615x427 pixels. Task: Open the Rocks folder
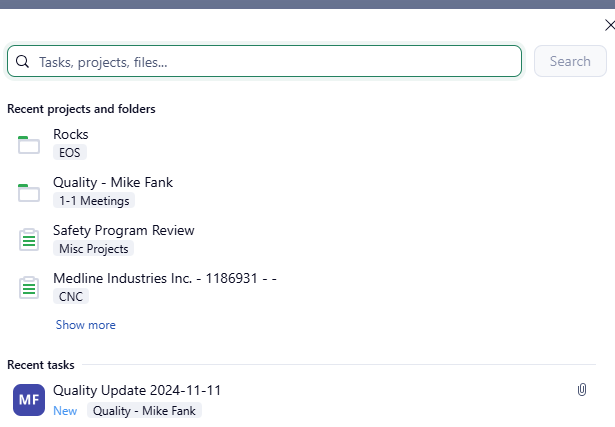71,134
